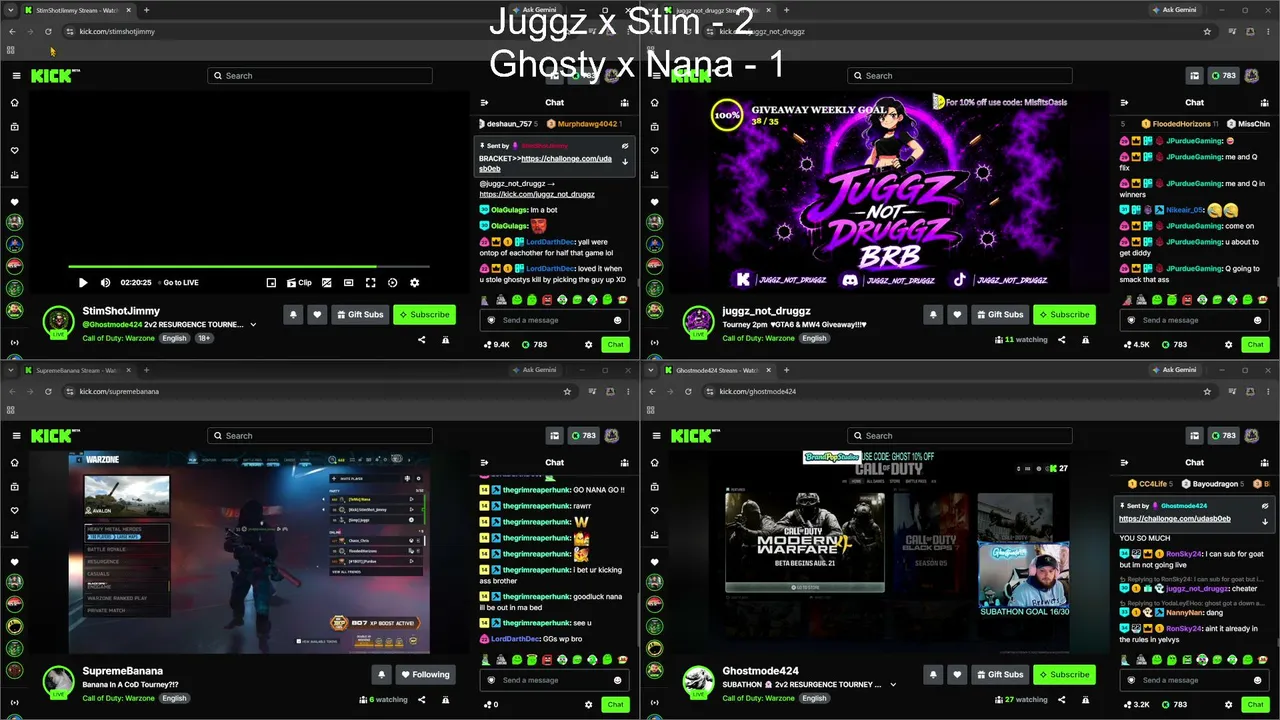Ask Gemini in Ghostmode424 browser window
Viewport: 1280px width, 720px height.
click(1174, 370)
